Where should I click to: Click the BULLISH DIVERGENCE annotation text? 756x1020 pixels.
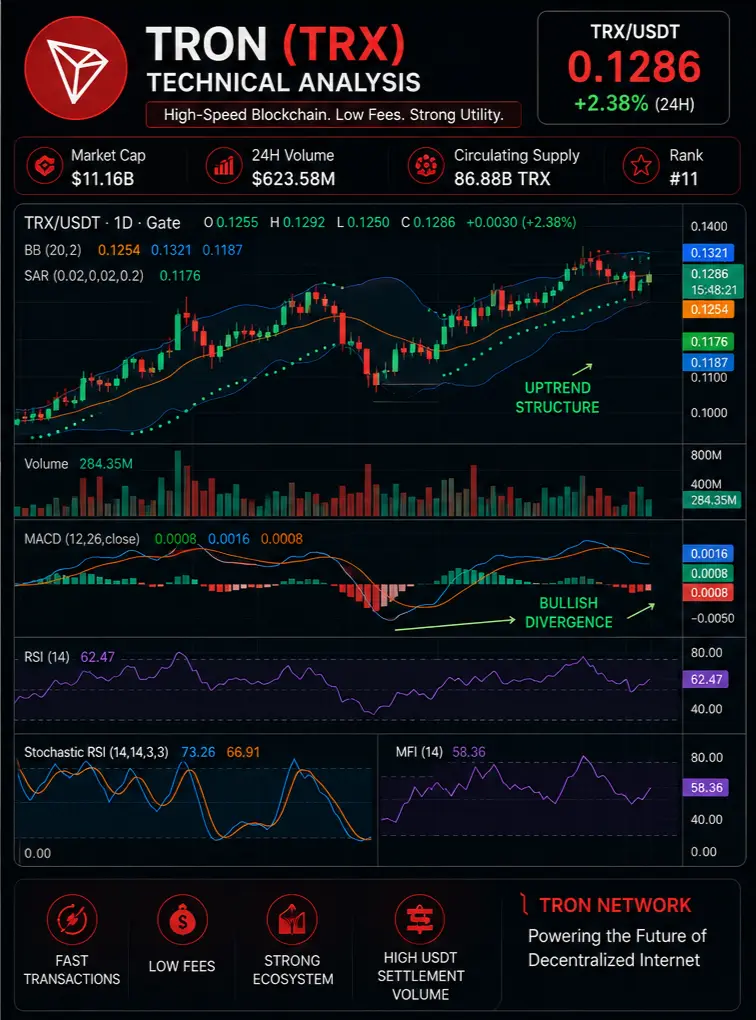568,613
